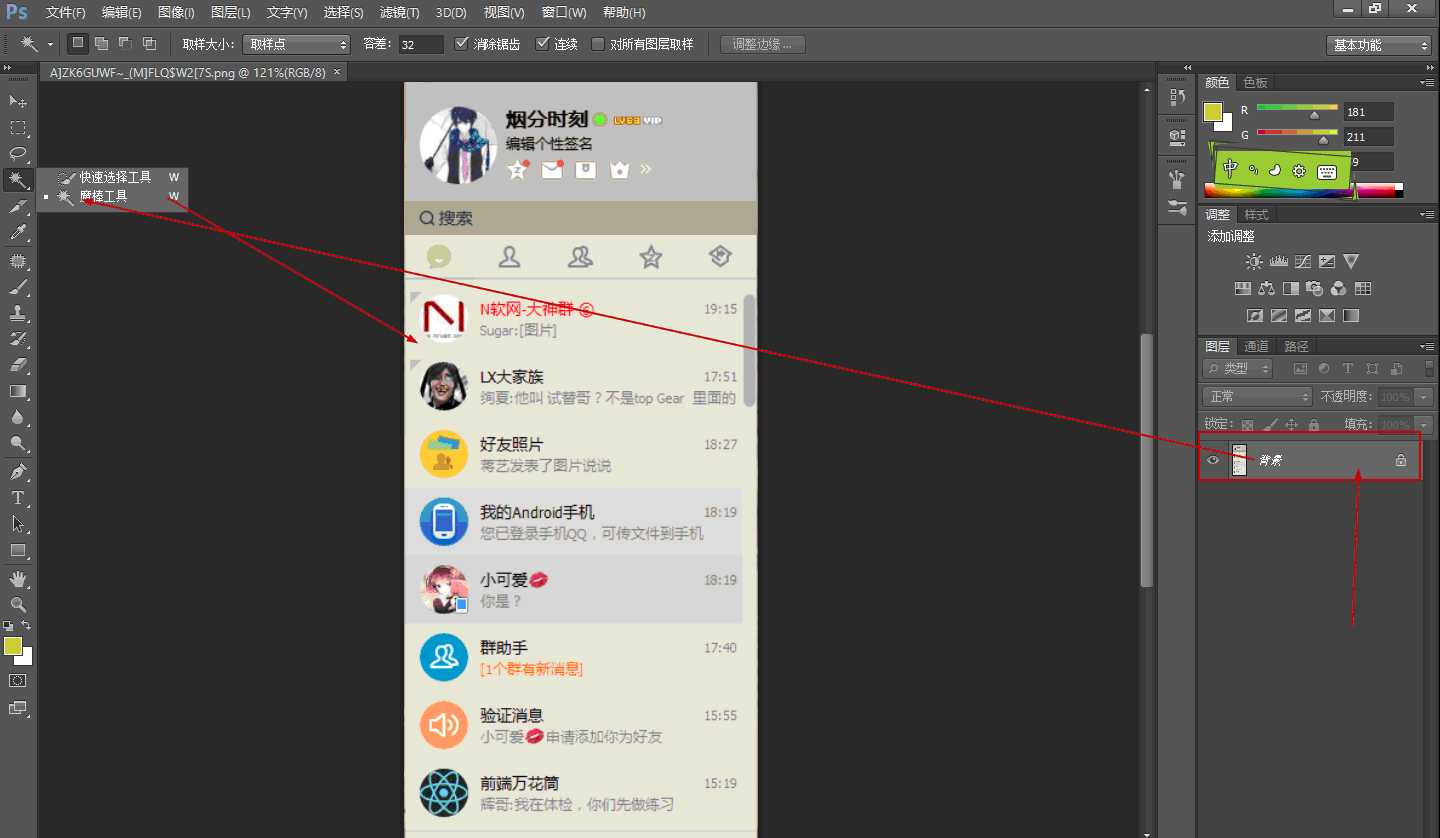Choose Add to Selection mode
The height and width of the screenshot is (838, 1440).
(101, 43)
